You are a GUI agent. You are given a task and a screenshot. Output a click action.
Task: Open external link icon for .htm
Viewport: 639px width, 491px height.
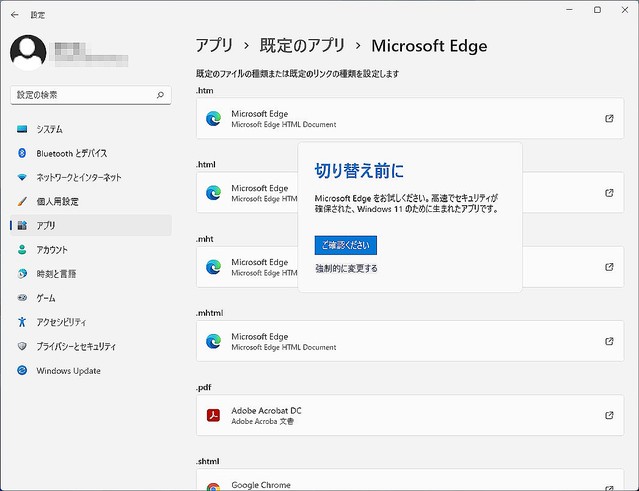click(x=609, y=119)
